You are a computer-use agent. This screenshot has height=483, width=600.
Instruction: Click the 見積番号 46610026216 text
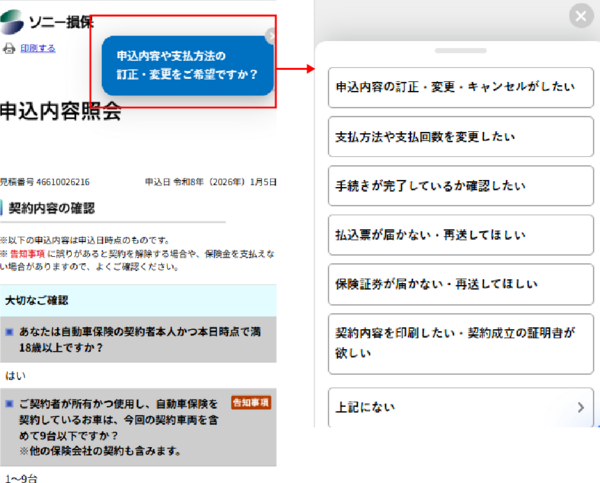[44, 182]
